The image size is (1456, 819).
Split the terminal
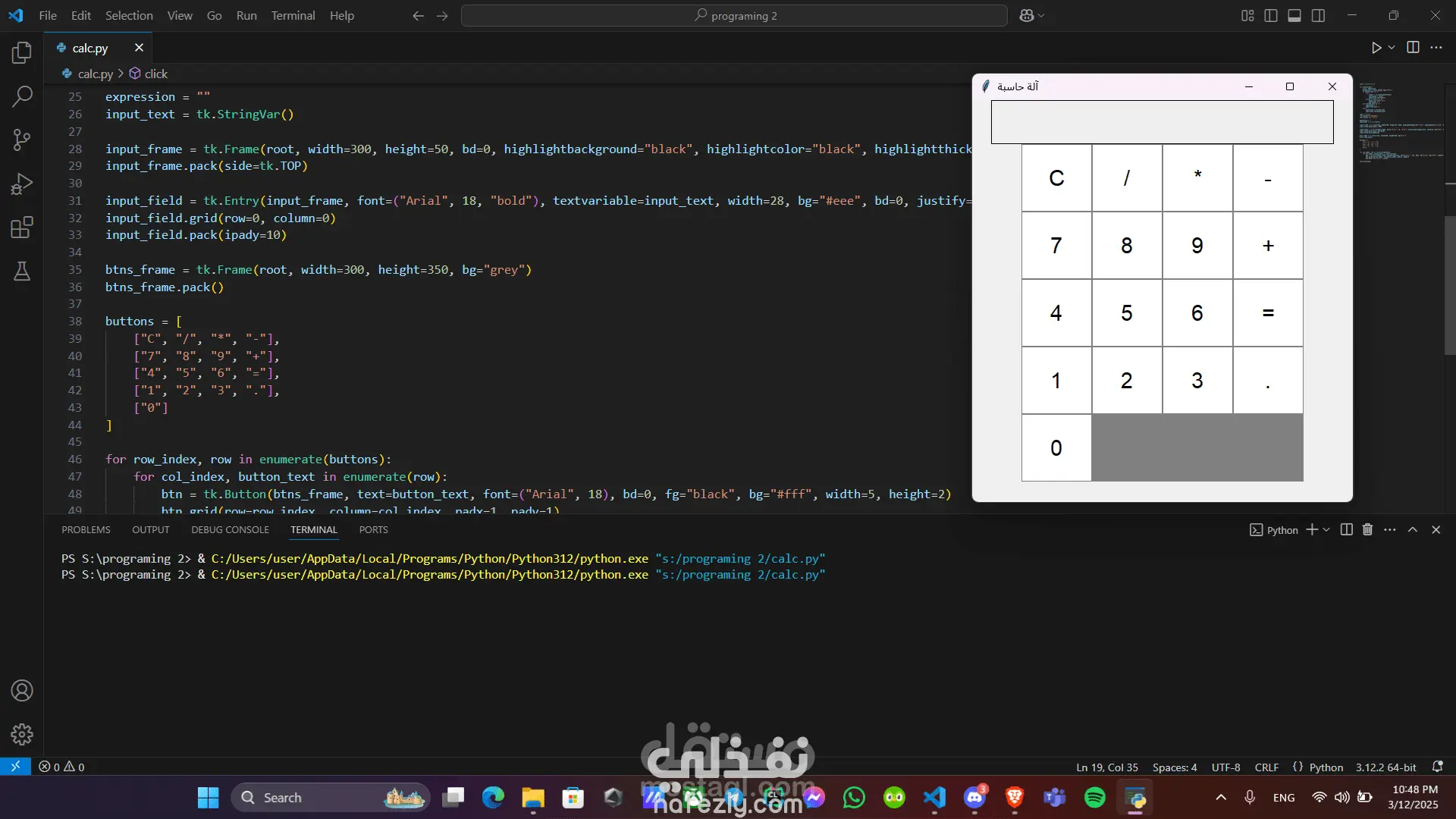coord(1346,529)
